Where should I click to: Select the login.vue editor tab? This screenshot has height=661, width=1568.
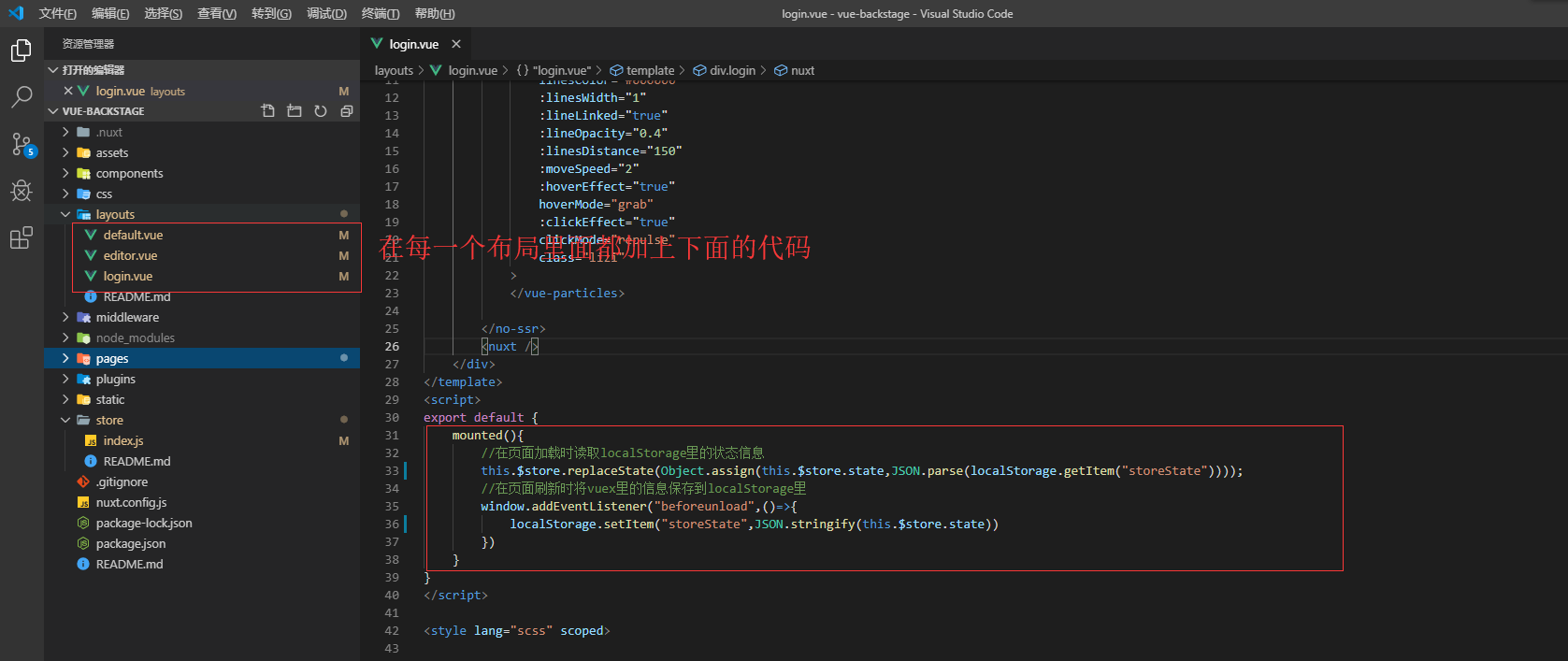(414, 44)
